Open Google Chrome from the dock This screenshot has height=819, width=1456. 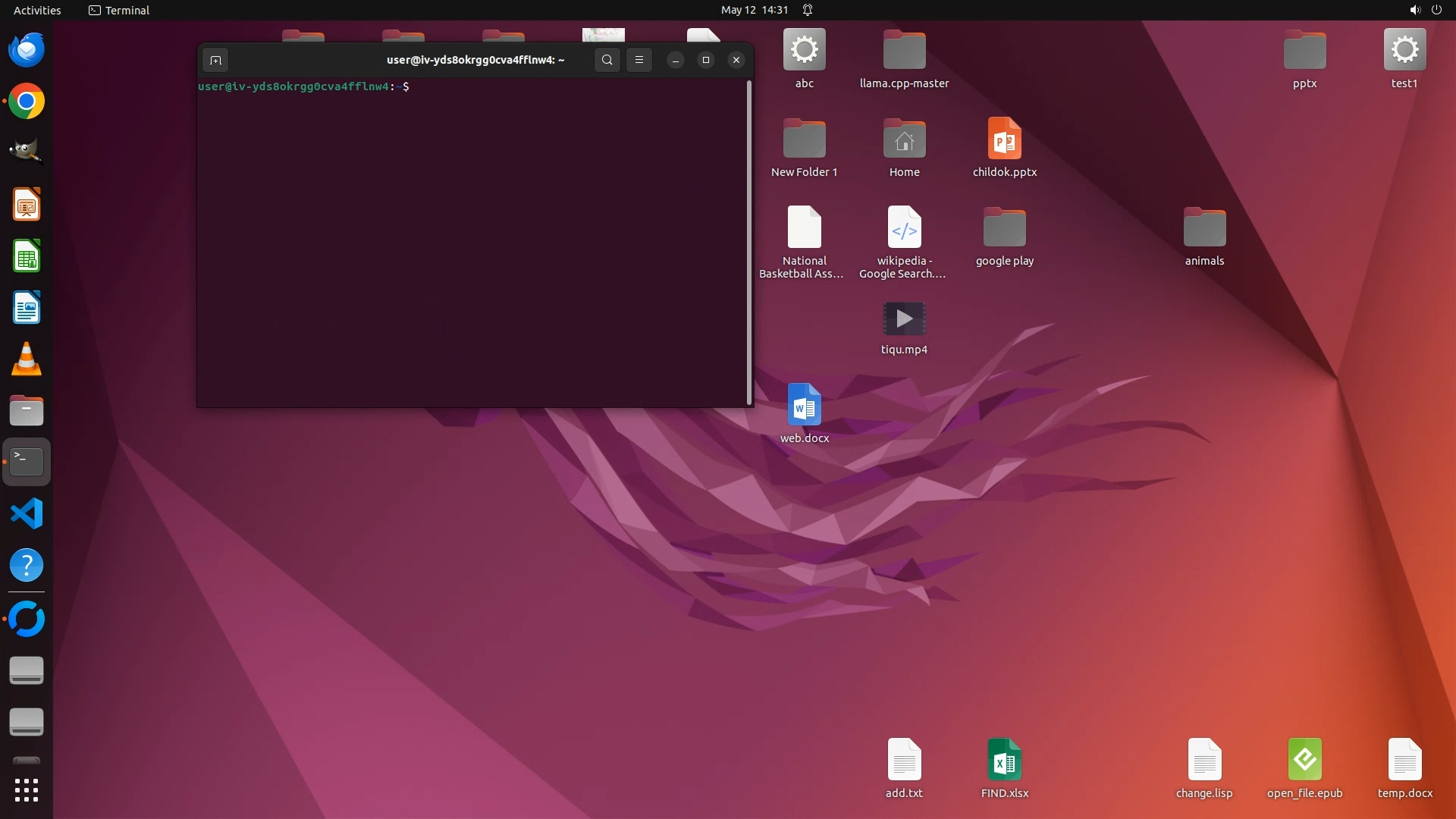(27, 102)
